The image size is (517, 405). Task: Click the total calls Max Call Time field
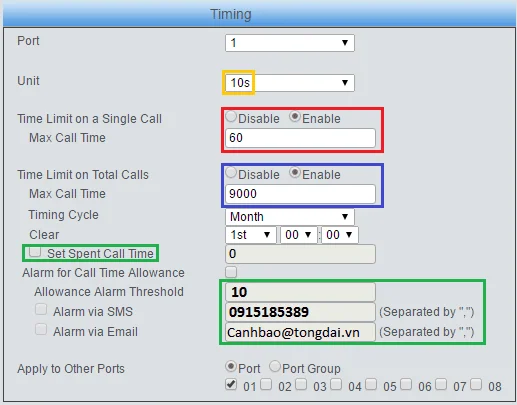[x=300, y=194]
